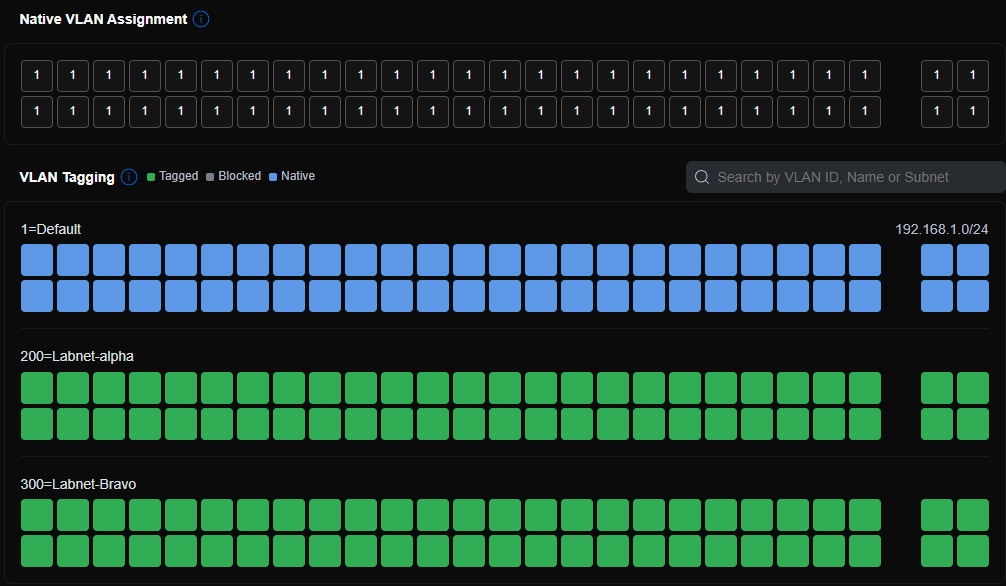This screenshot has width=1006, height=586.
Task: Click info icon beside Native VLAN Assignment
Action: [x=201, y=19]
